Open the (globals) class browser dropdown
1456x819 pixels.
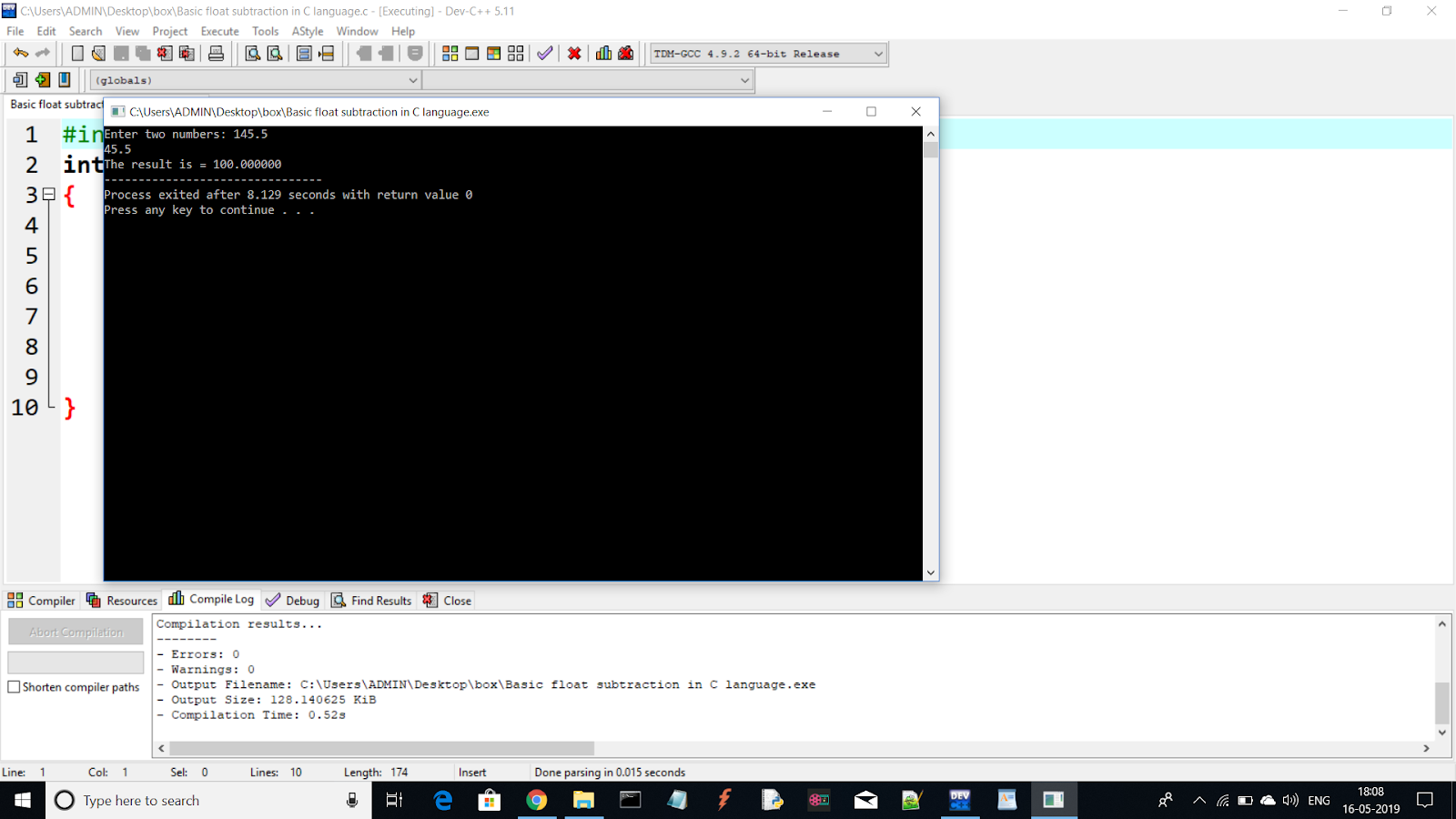point(410,80)
